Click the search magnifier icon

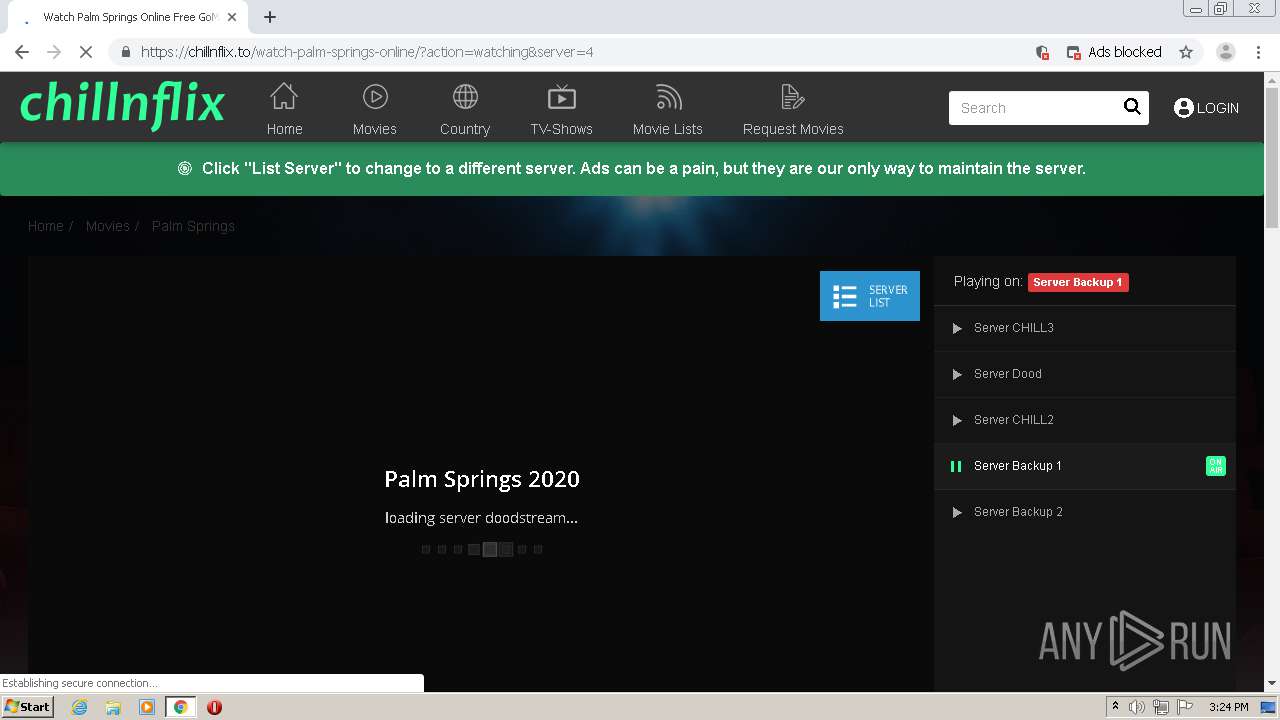click(1132, 107)
